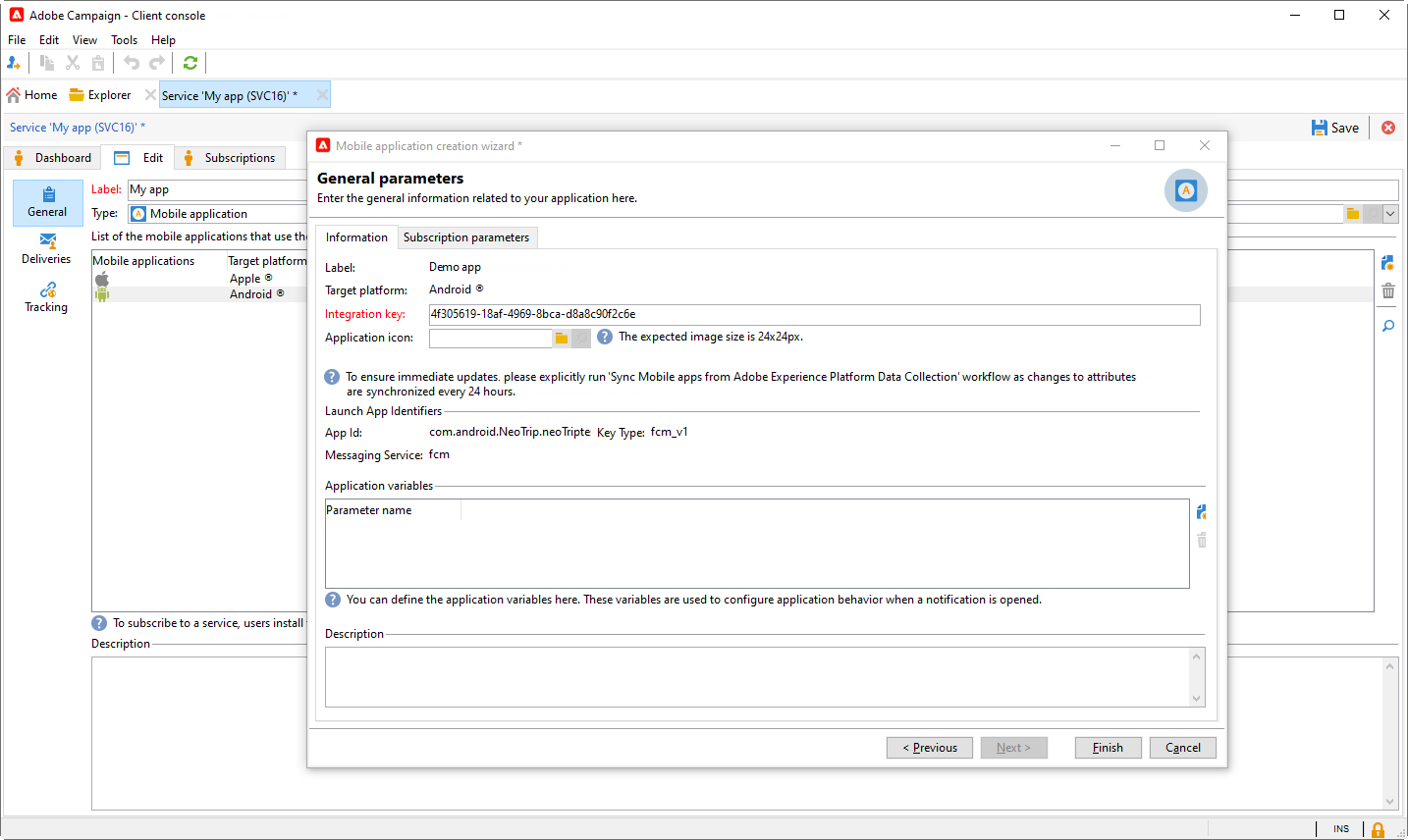This screenshot has width=1408, height=840.
Task: Click the info icon beside the Sync Mobile apps note
Action: point(333,377)
